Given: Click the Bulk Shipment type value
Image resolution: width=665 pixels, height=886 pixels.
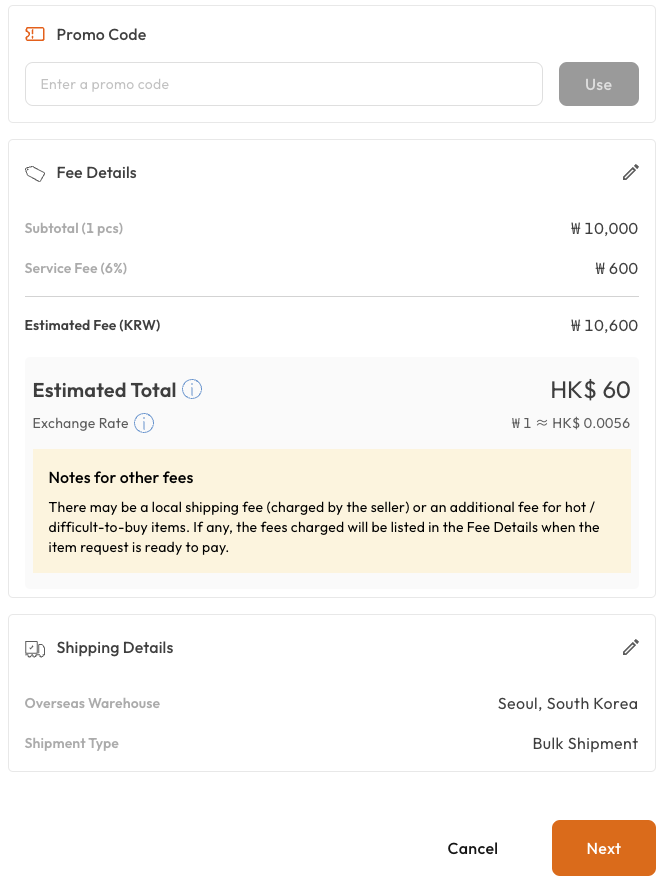Looking at the screenshot, I should (x=584, y=743).
